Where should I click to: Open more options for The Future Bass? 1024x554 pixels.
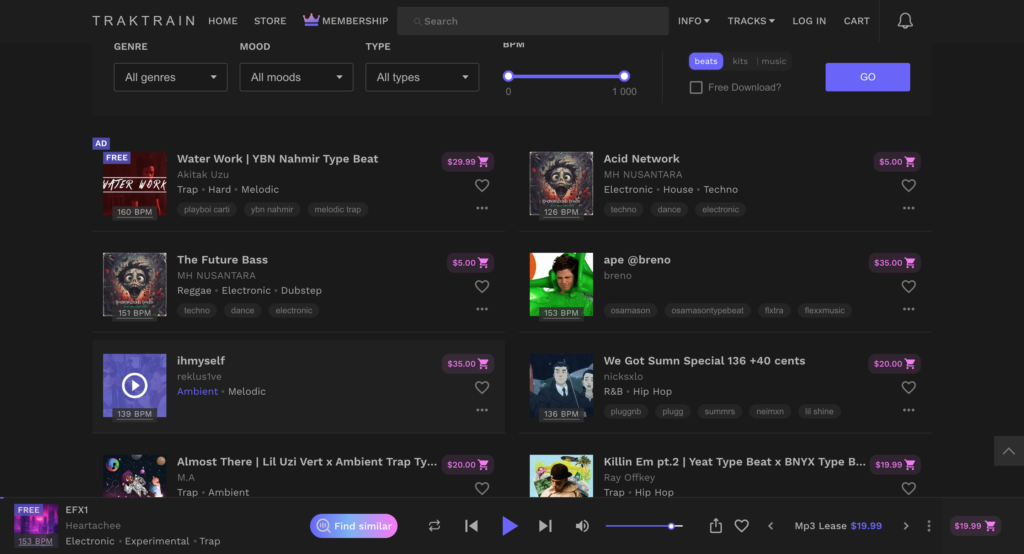[x=482, y=309]
